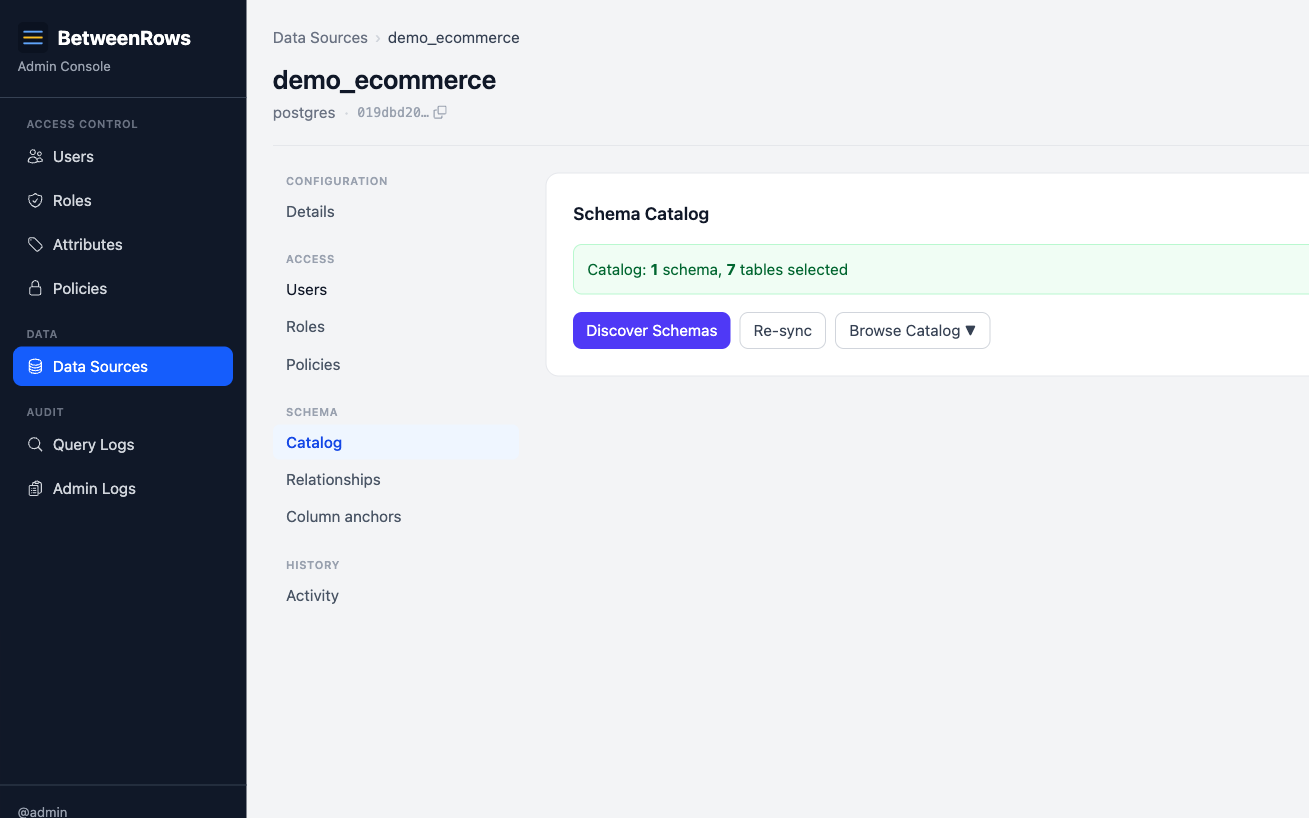This screenshot has height=818, width=1309.
Task: Open Users tab under Access section
Action: click(x=396, y=290)
